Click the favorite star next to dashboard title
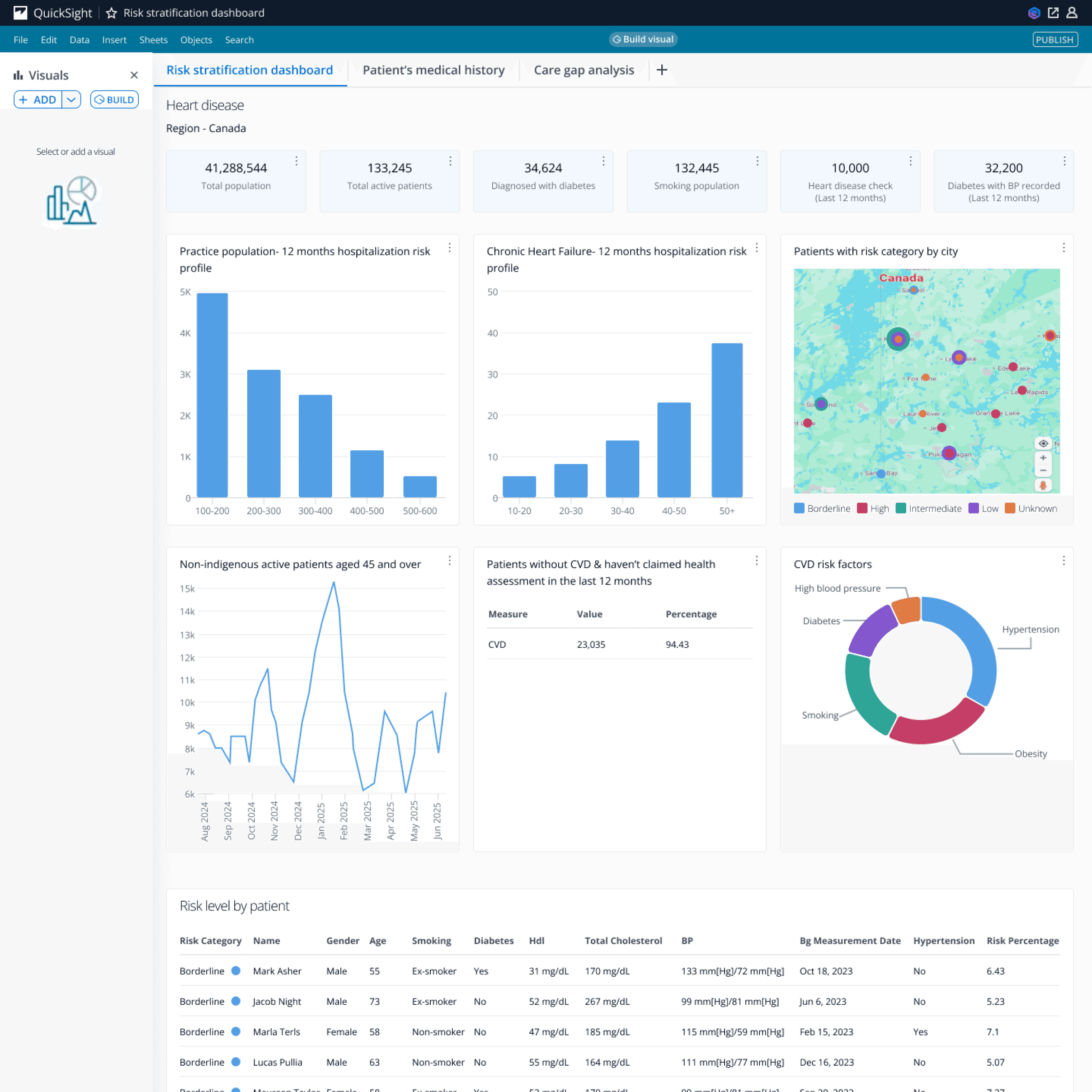Viewport: 1092px width, 1092px height. coord(111,13)
